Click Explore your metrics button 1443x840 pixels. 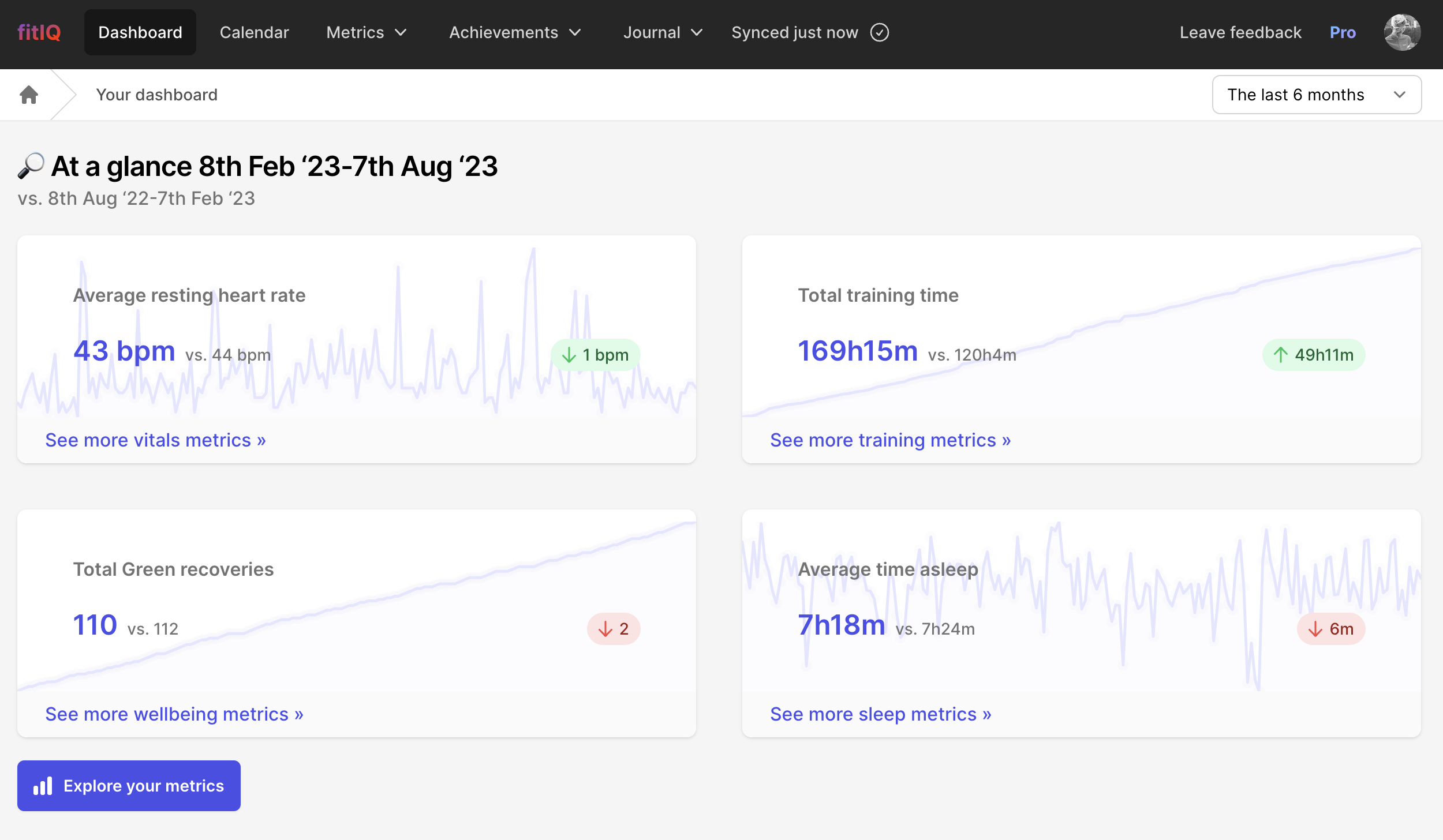point(129,786)
